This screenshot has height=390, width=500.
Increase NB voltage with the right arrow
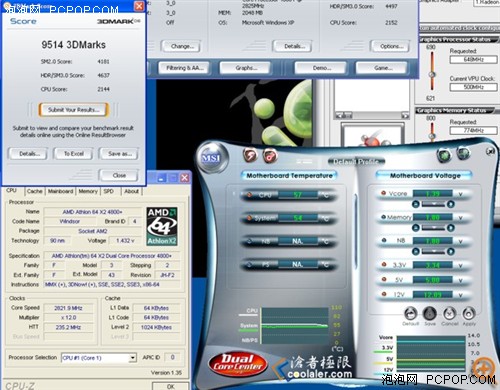[x=451, y=251]
